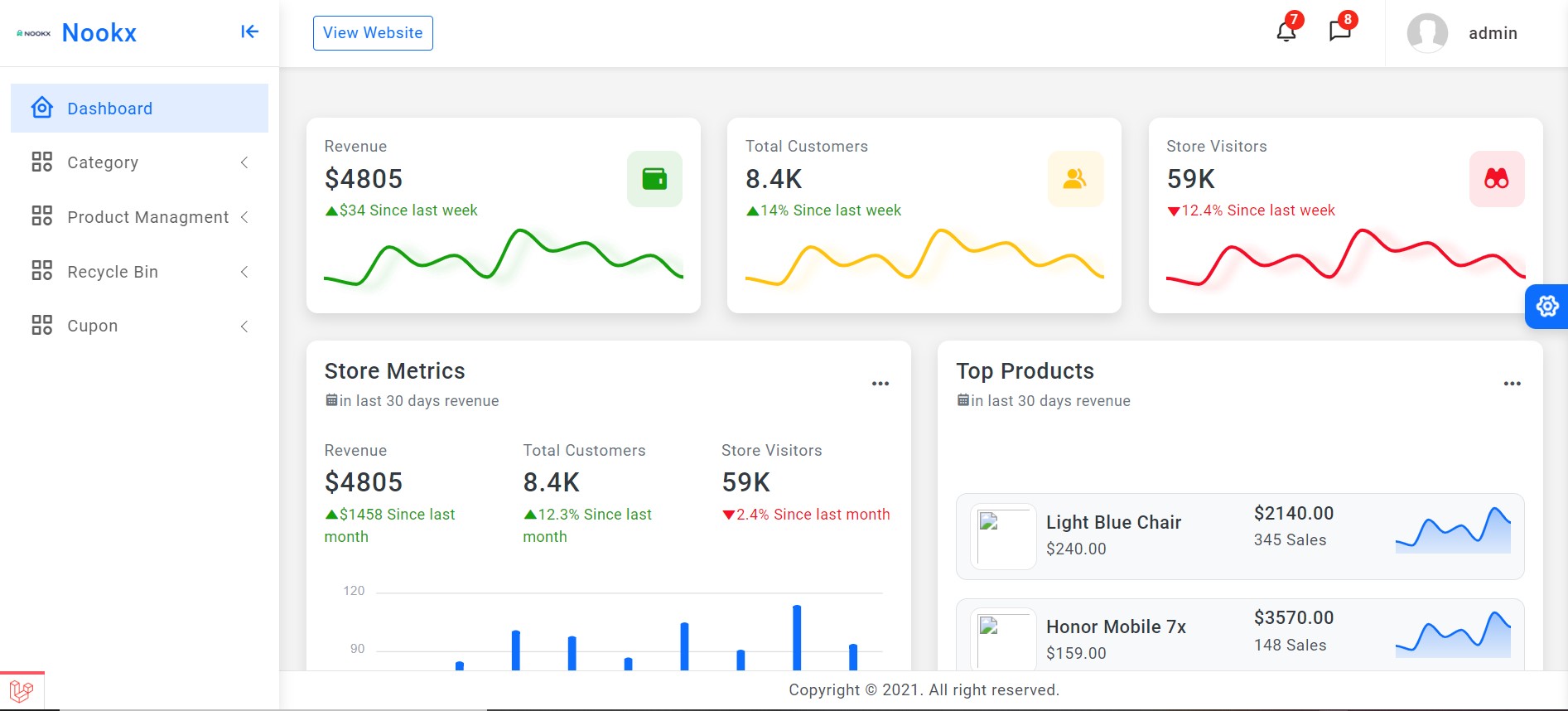This screenshot has width=1568, height=711.
Task: Click the green Revenue wallet icon
Action: (654, 179)
